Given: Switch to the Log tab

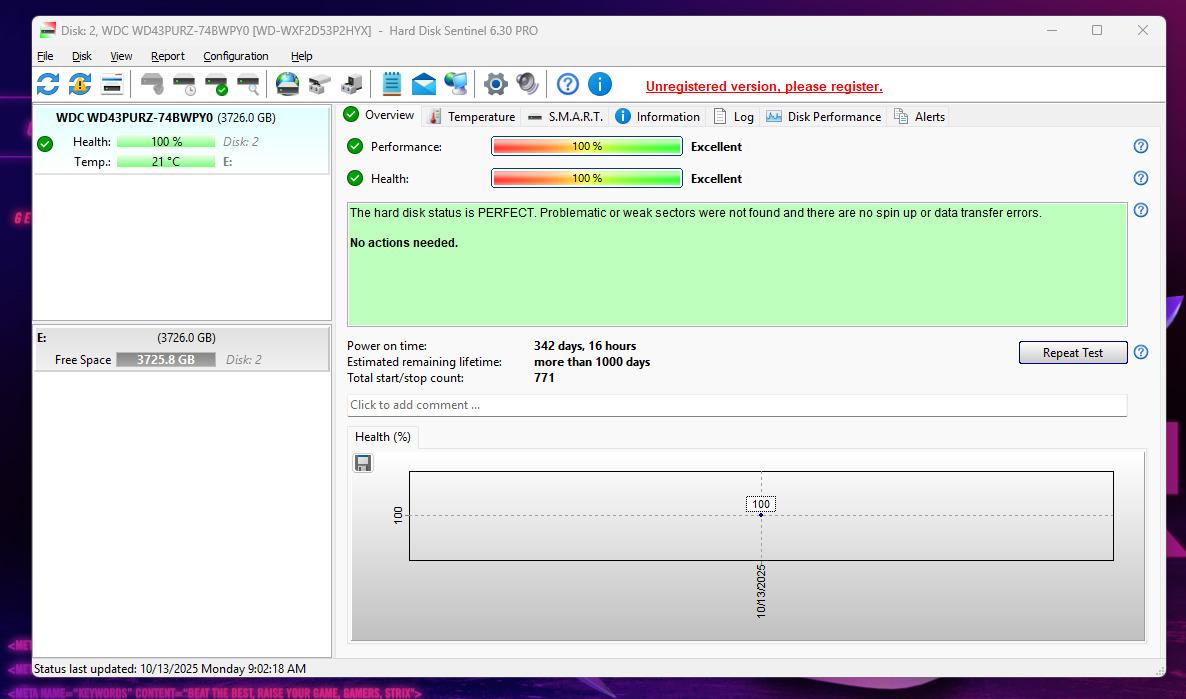Looking at the screenshot, I should [x=734, y=116].
